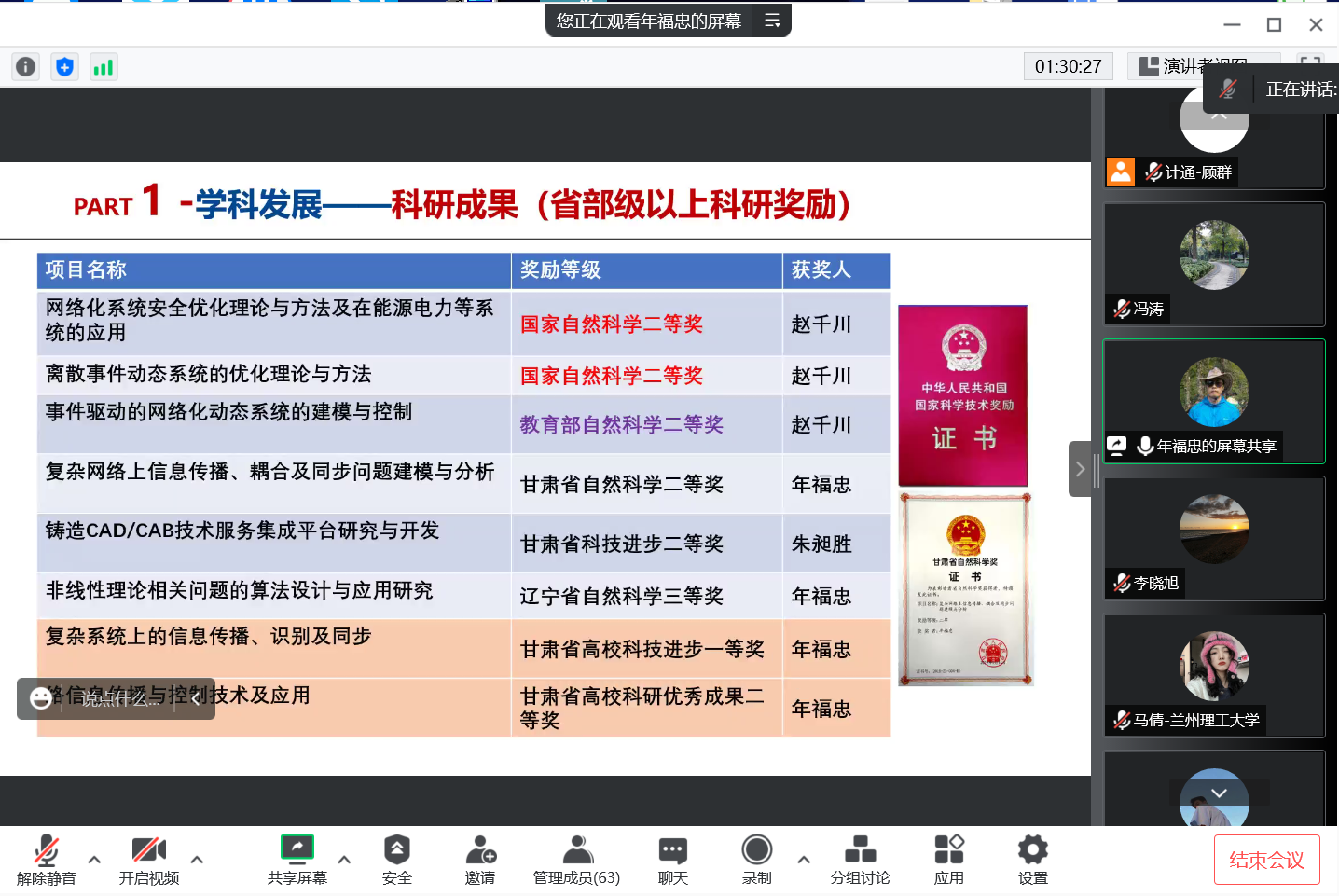
Task: Click the red 结束会议 button
Action: point(1266,860)
